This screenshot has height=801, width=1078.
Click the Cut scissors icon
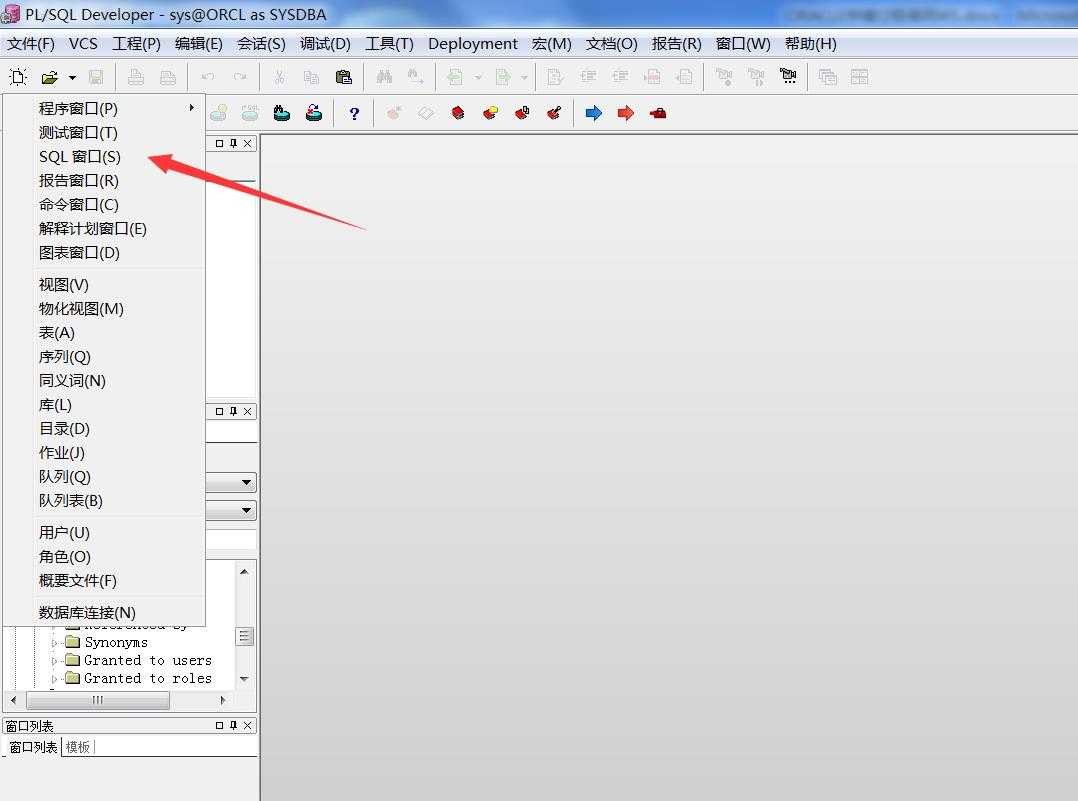pyautogui.click(x=279, y=77)
